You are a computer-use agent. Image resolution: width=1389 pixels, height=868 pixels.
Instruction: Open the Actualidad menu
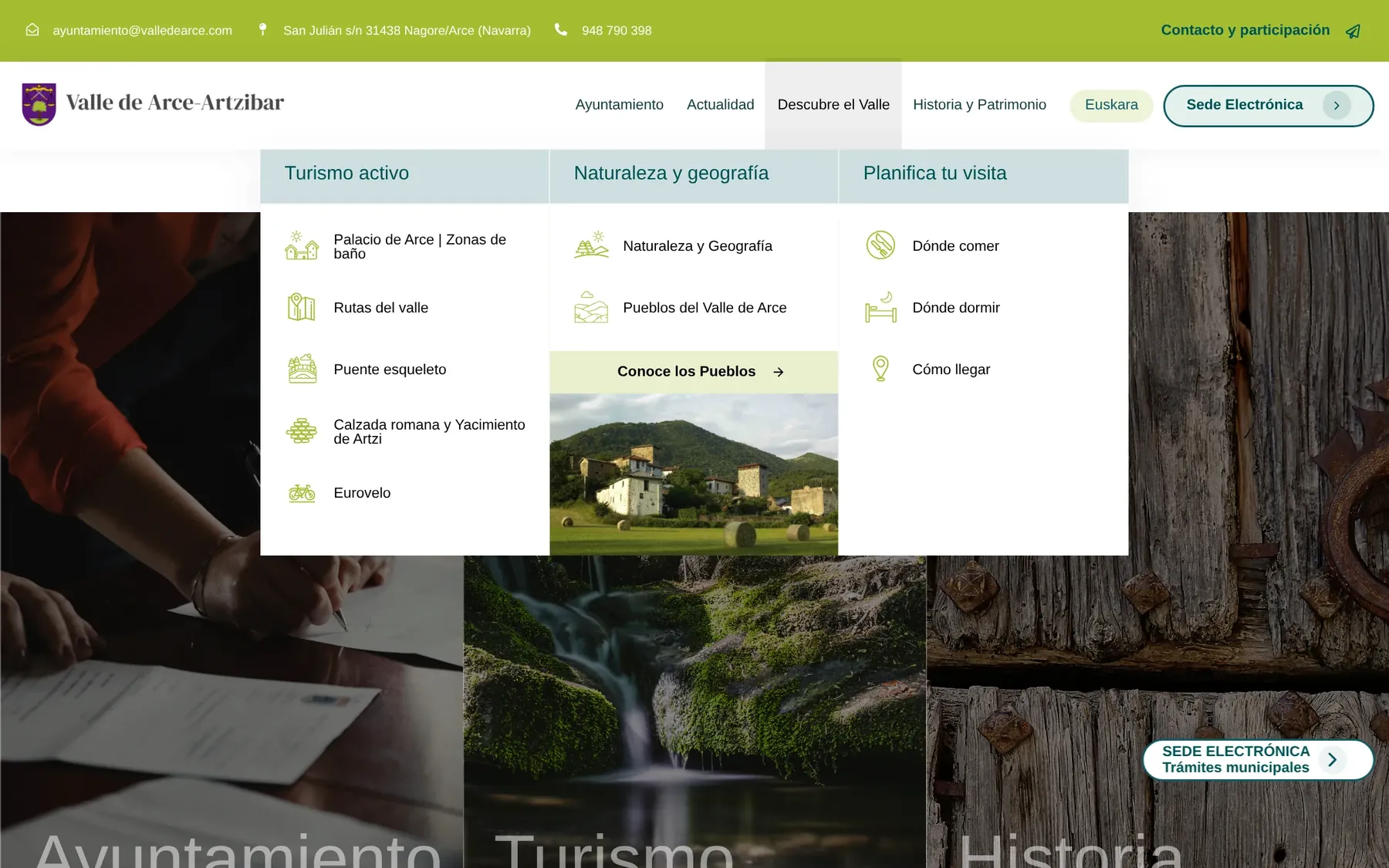coord(720,104)
